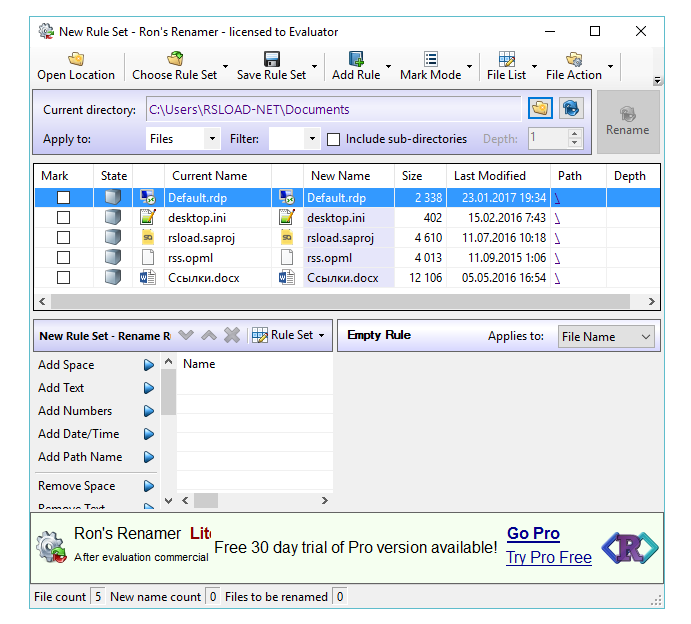Screen dimensions: 691x624
Task: Click the browse folder icon beside directory
Action: coord(540,109)
